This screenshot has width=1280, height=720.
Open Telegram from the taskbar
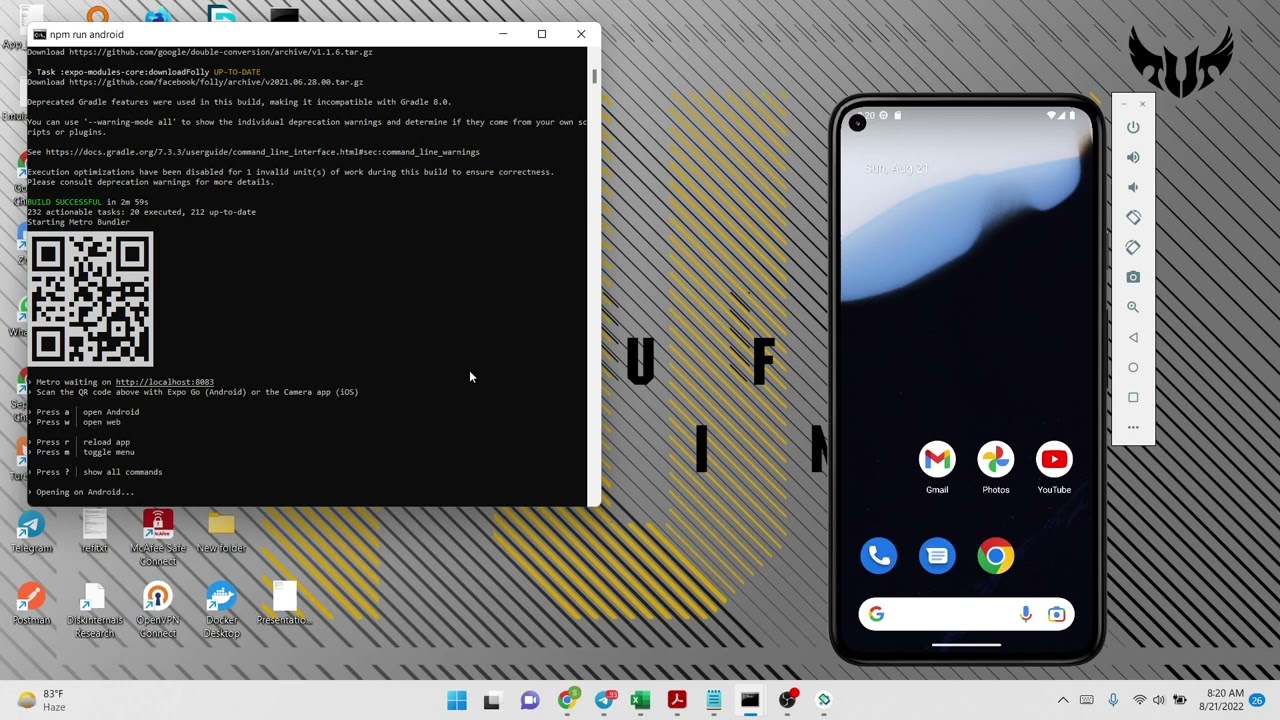point(604,700)
